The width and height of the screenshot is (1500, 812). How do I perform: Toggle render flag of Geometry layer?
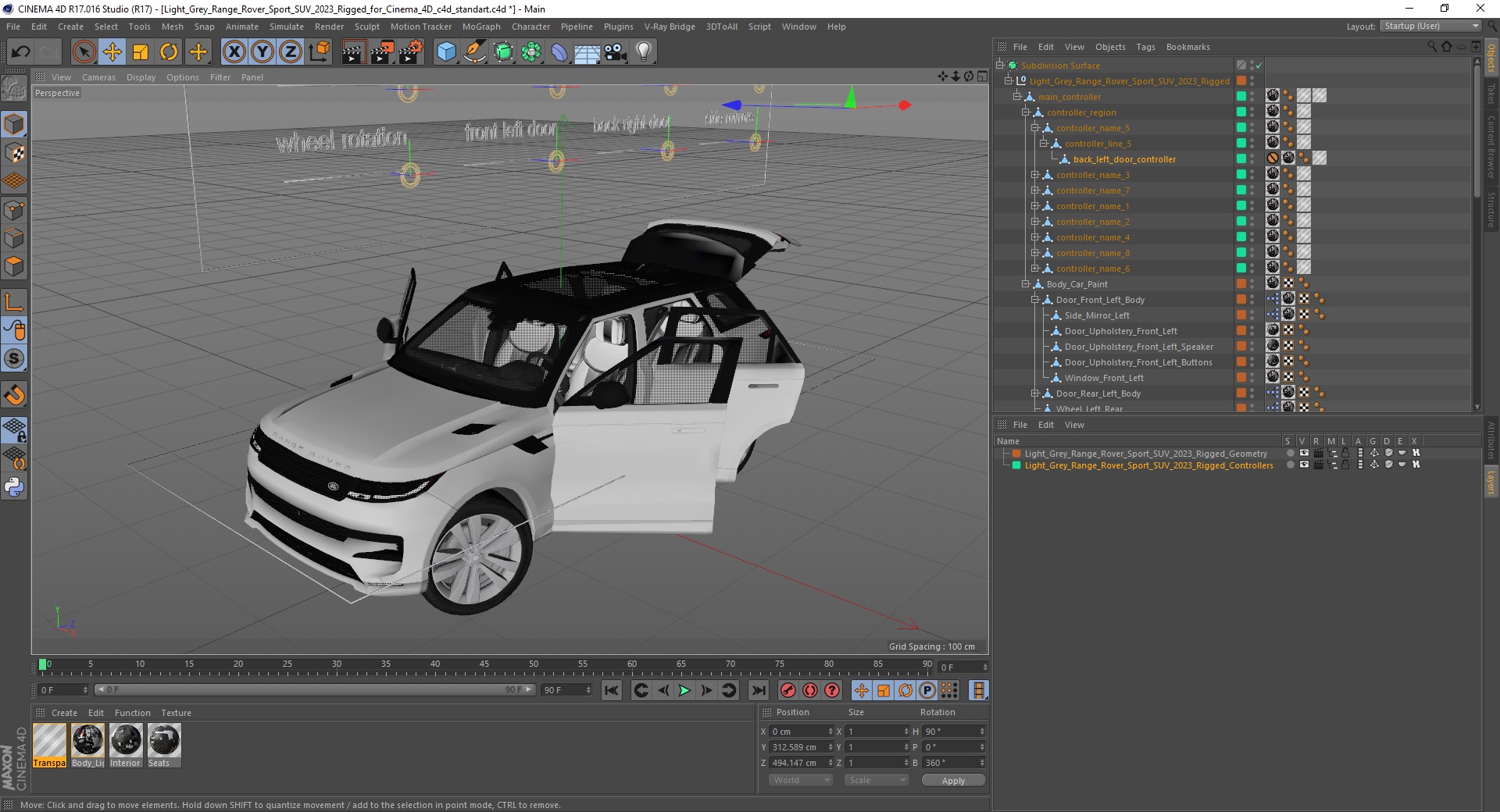click(1318, 454)
